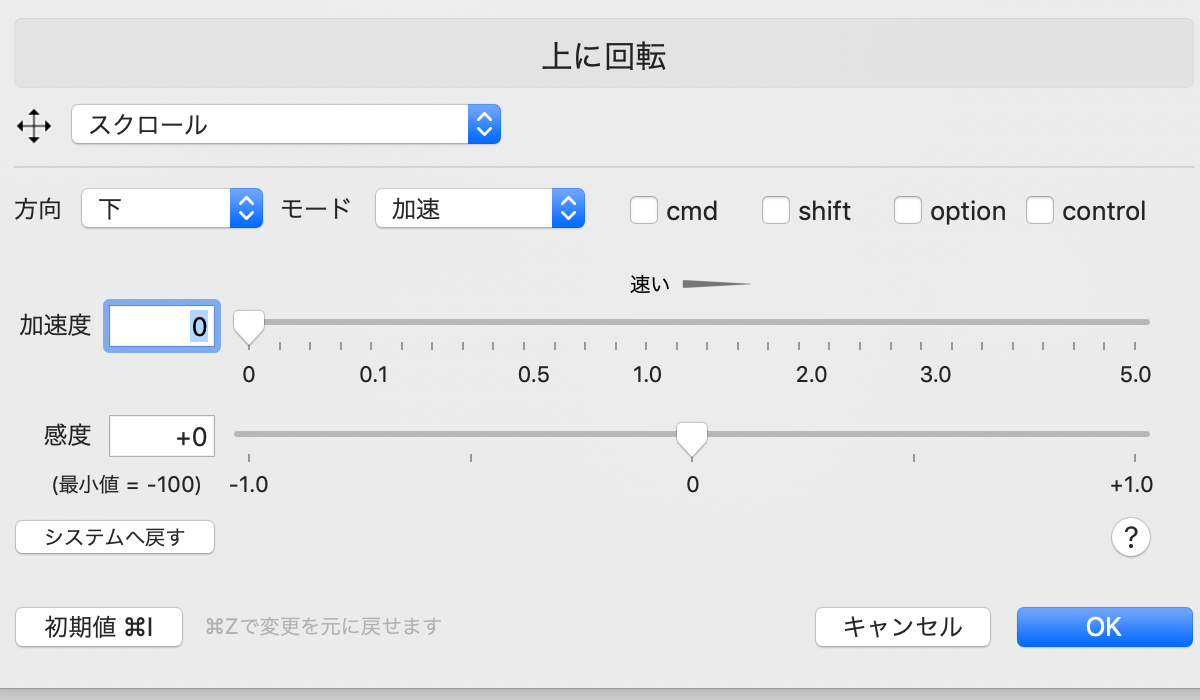Click the 速い speed wedge indicator
Image resolution: width=1200 pixels, height=700 pixels.
715,285
